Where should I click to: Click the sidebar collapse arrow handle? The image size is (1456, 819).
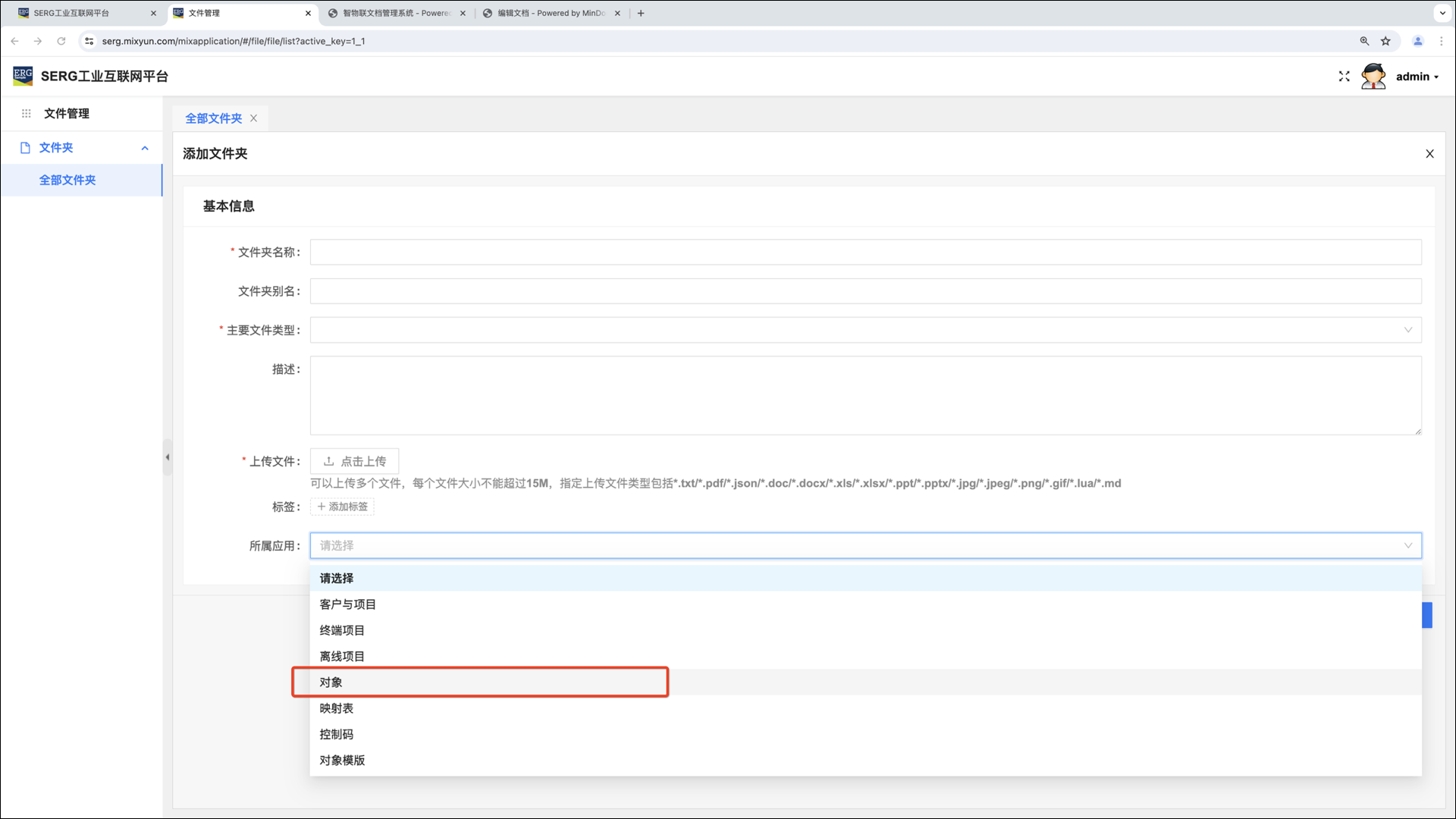click(x=167, y=457)
